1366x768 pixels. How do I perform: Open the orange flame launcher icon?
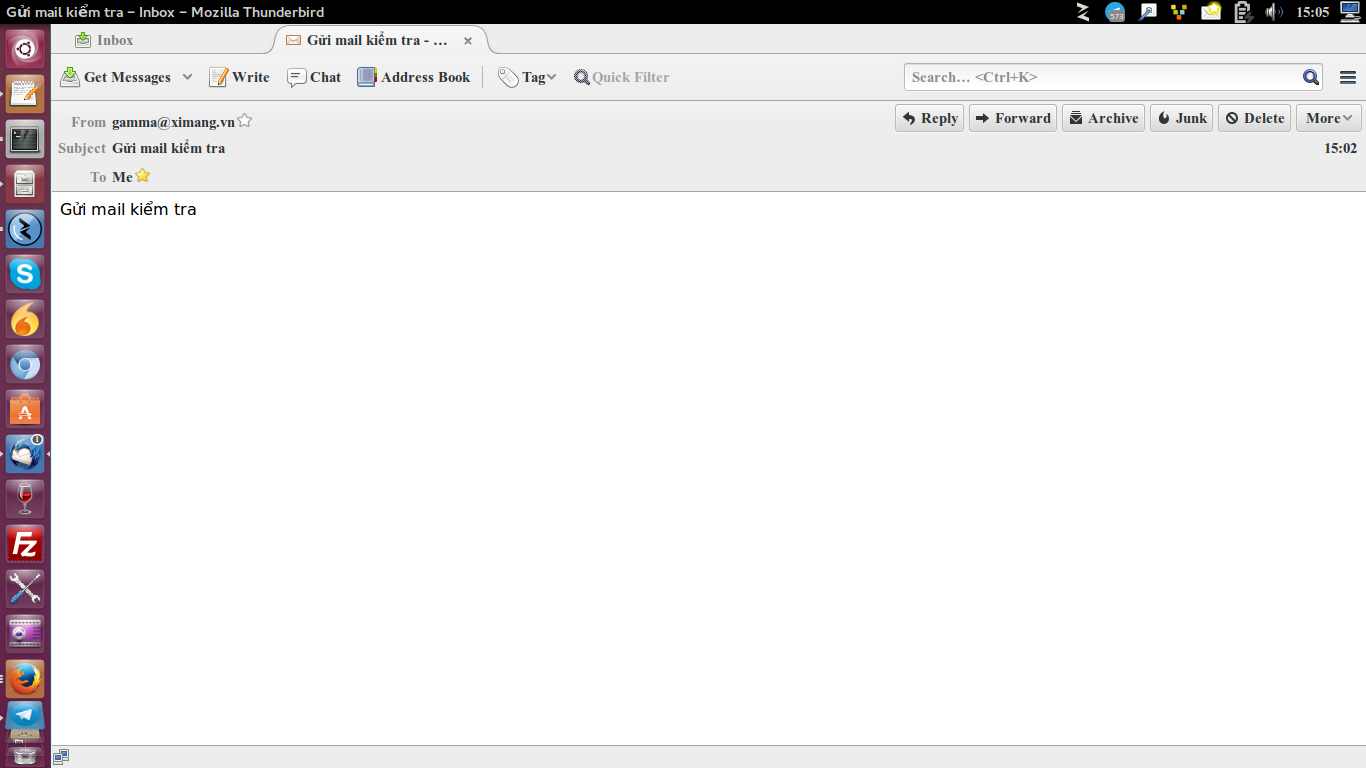25,319
